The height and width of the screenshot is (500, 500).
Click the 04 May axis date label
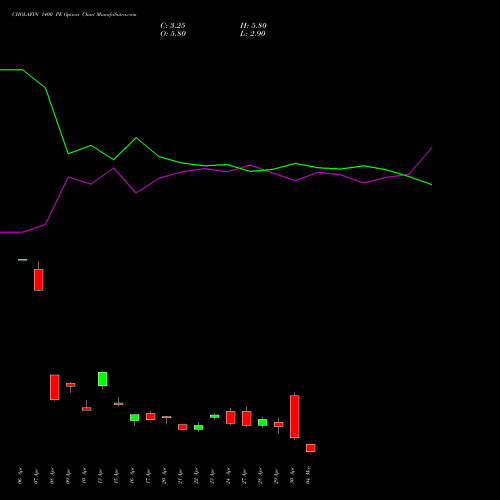click(x=308, y=475)
